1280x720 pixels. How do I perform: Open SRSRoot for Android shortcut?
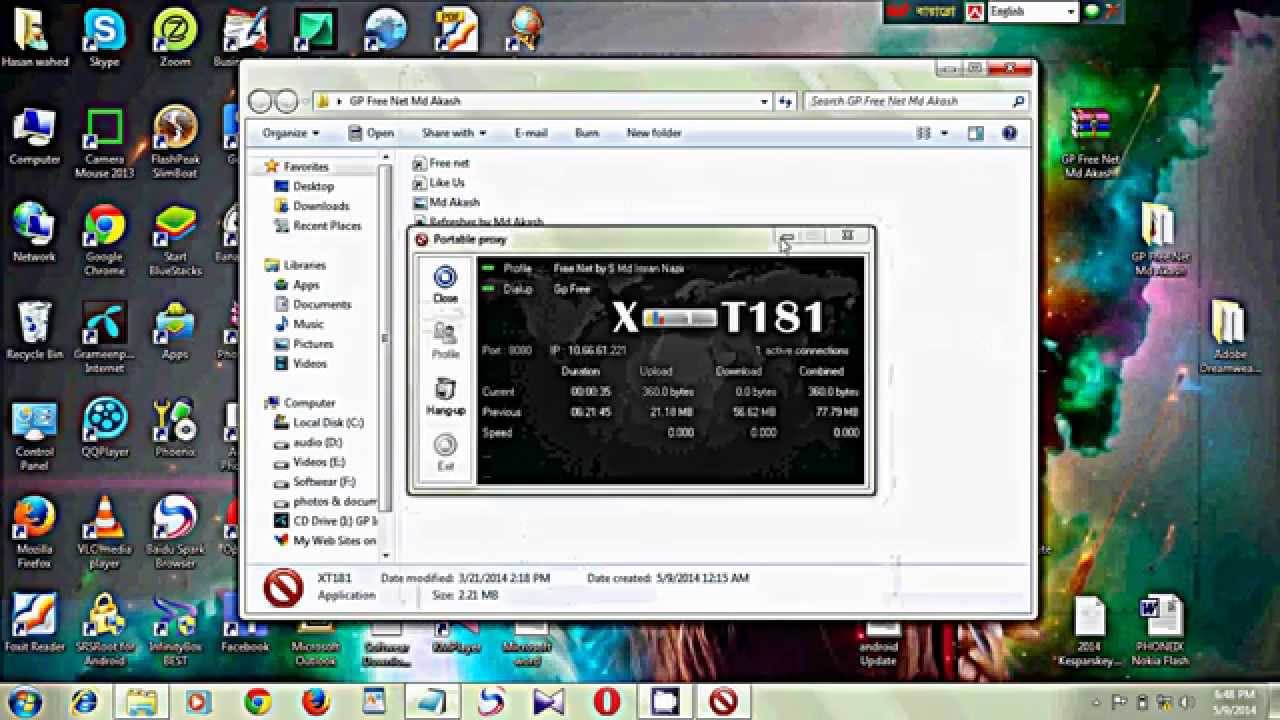pyautogui.click(x=104, y=630)
